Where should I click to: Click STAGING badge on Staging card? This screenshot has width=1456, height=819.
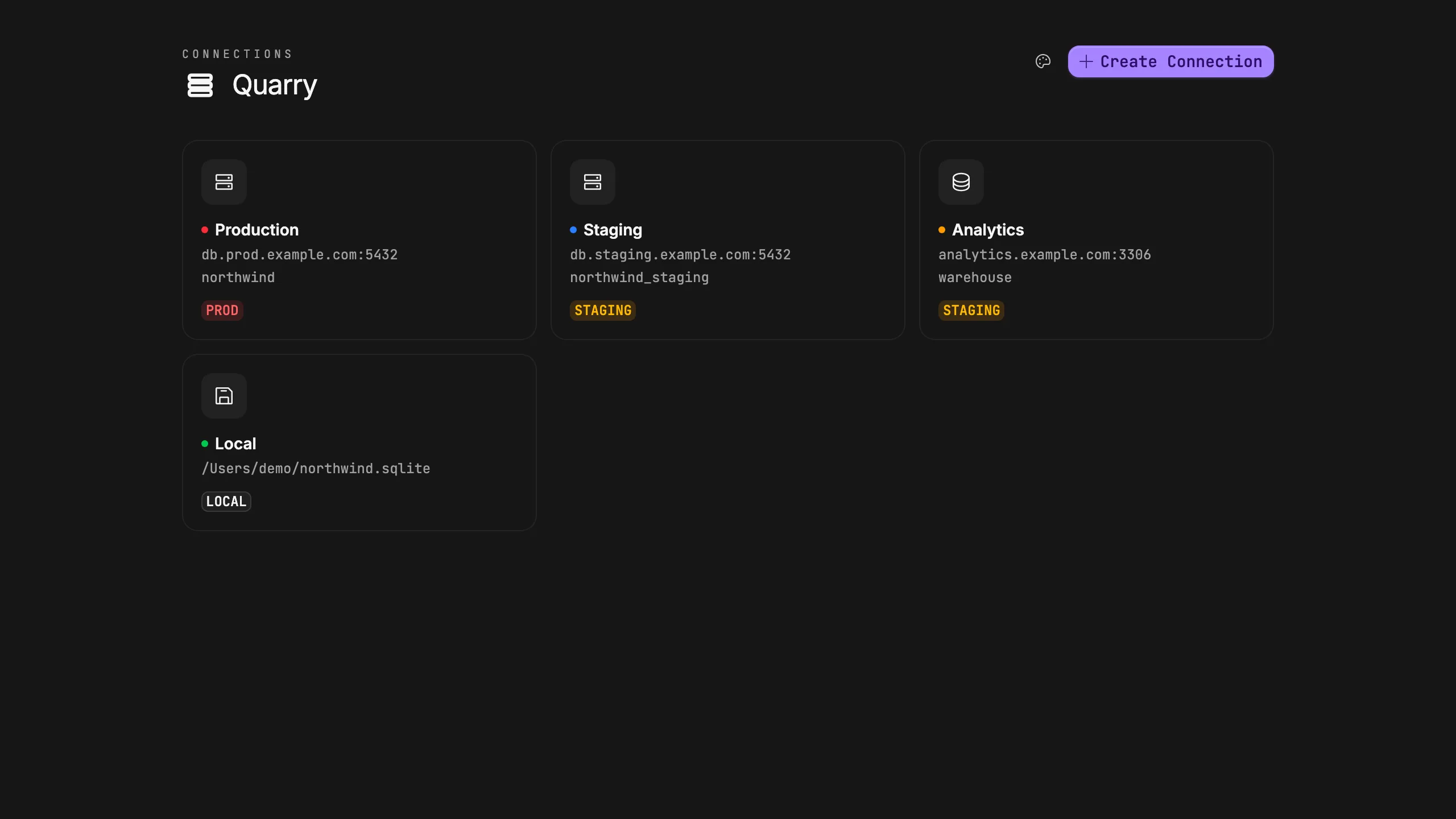[603, 311]
